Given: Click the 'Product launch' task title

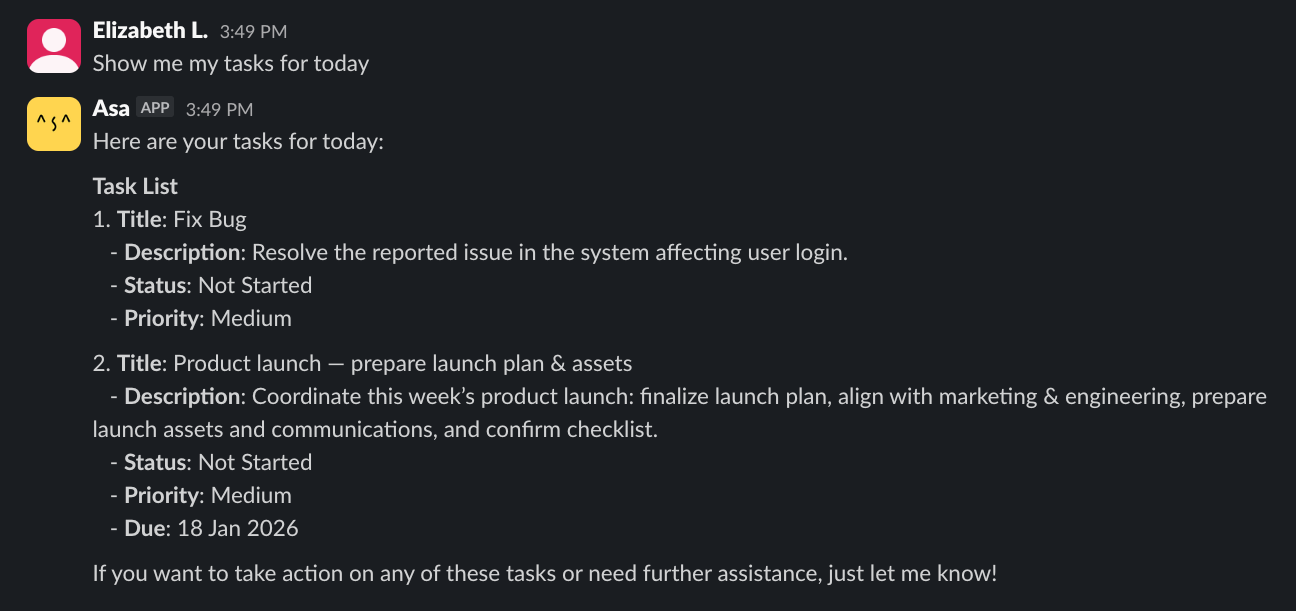Looking at the screenshot, I should coord(398,363).
